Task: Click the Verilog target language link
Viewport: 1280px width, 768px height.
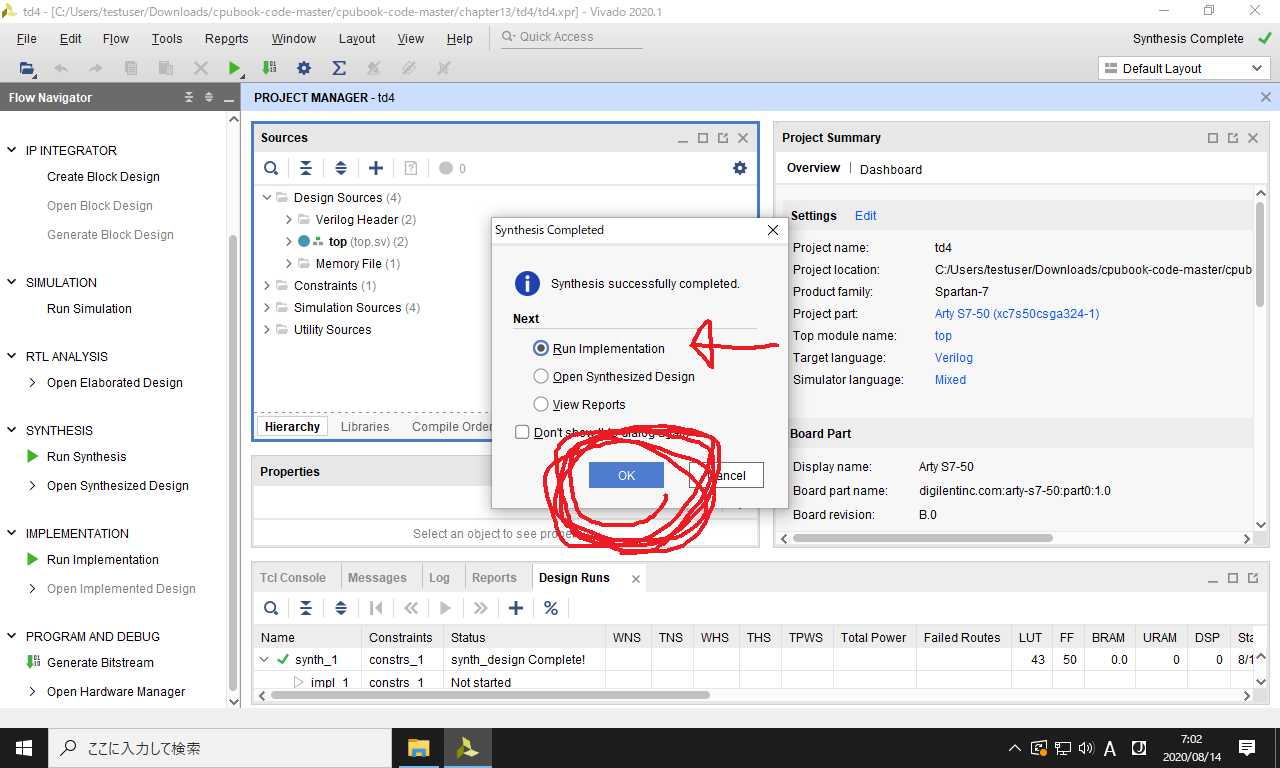Action: pyautogui.click(x=953, y=357)
